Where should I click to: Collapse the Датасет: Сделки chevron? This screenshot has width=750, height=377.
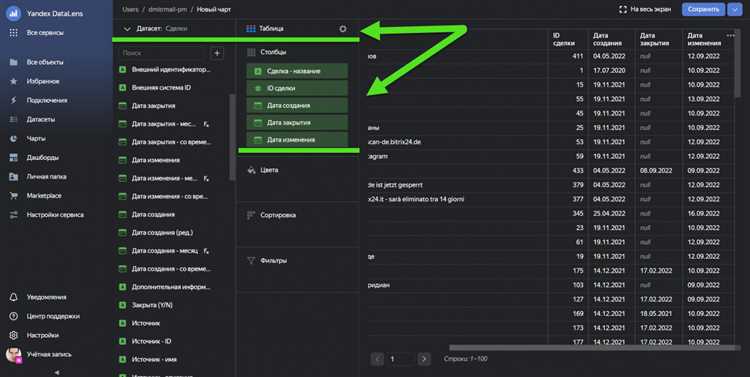click(x=127, y=29)
